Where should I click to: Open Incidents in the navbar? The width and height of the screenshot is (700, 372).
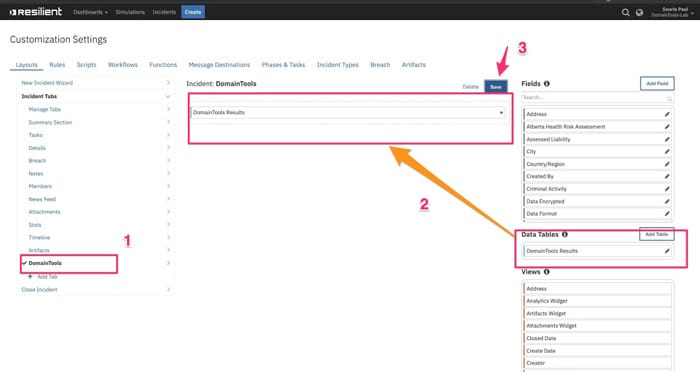[164, 12]
